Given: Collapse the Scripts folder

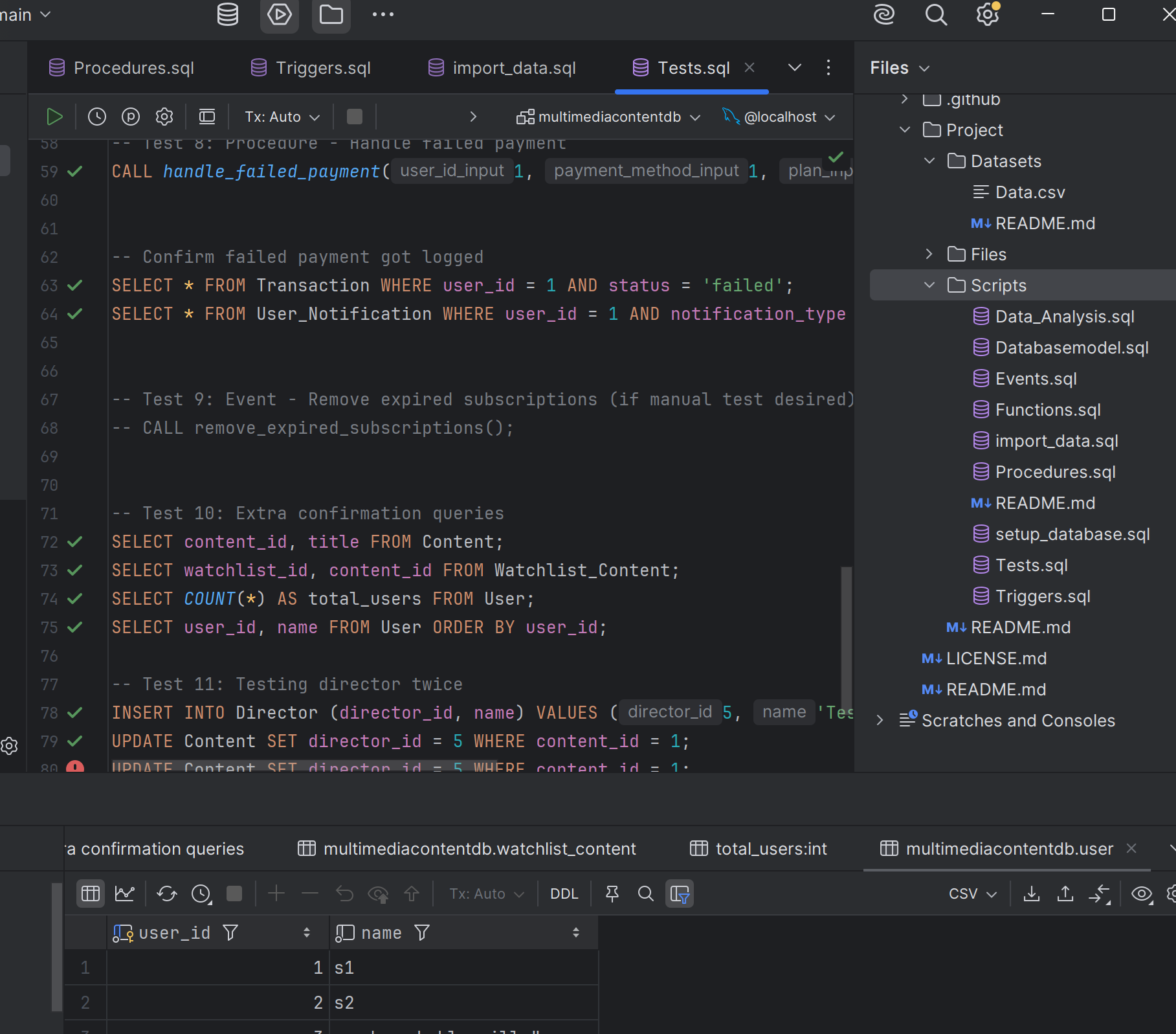Looking at the screenshot, I should (929, 286).
